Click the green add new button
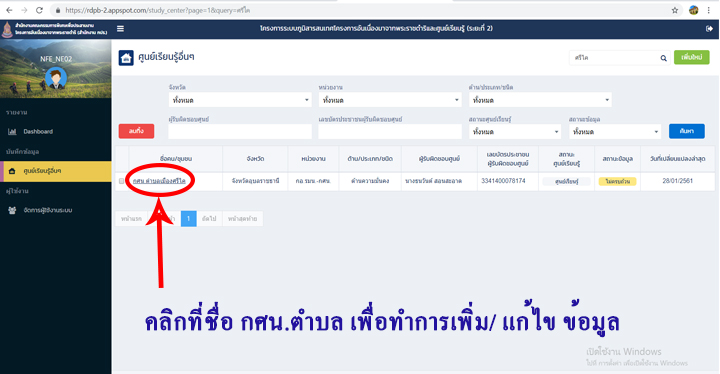Viewport: 720px width, 374px height. tap(692, 57)
